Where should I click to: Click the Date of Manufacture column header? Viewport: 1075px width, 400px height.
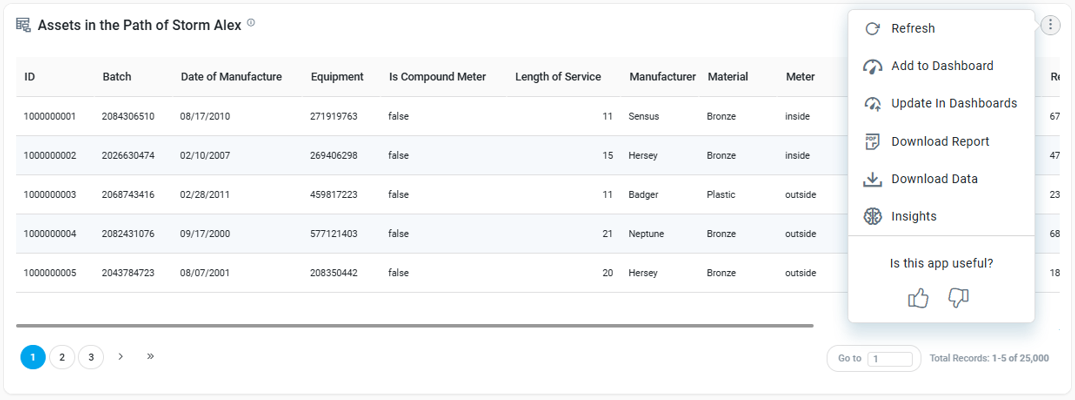231,77
